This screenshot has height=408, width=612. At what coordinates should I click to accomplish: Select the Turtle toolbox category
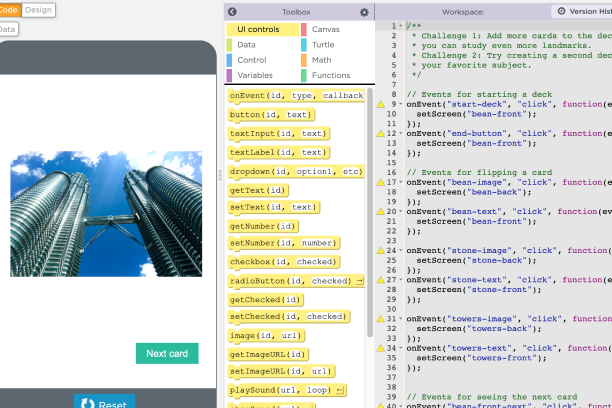tap(324, 45)
